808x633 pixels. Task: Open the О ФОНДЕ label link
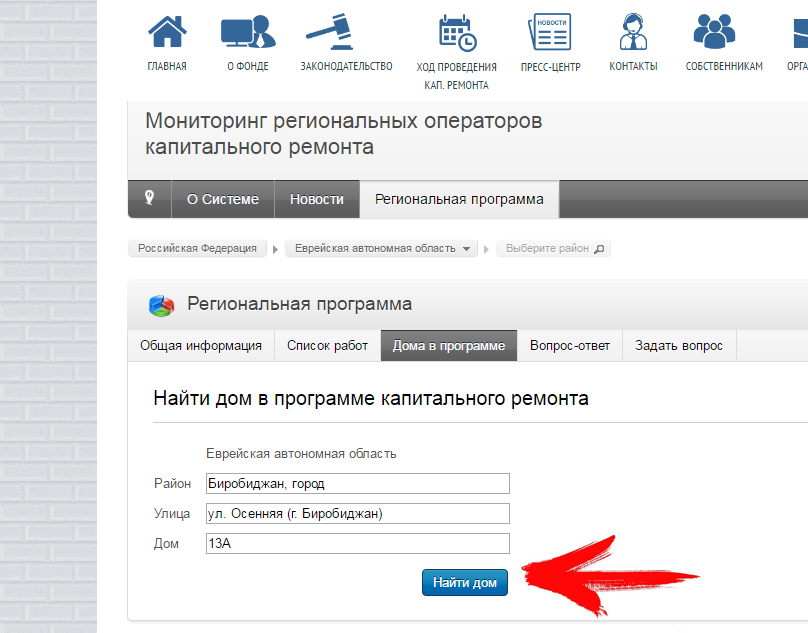point(248,66)
